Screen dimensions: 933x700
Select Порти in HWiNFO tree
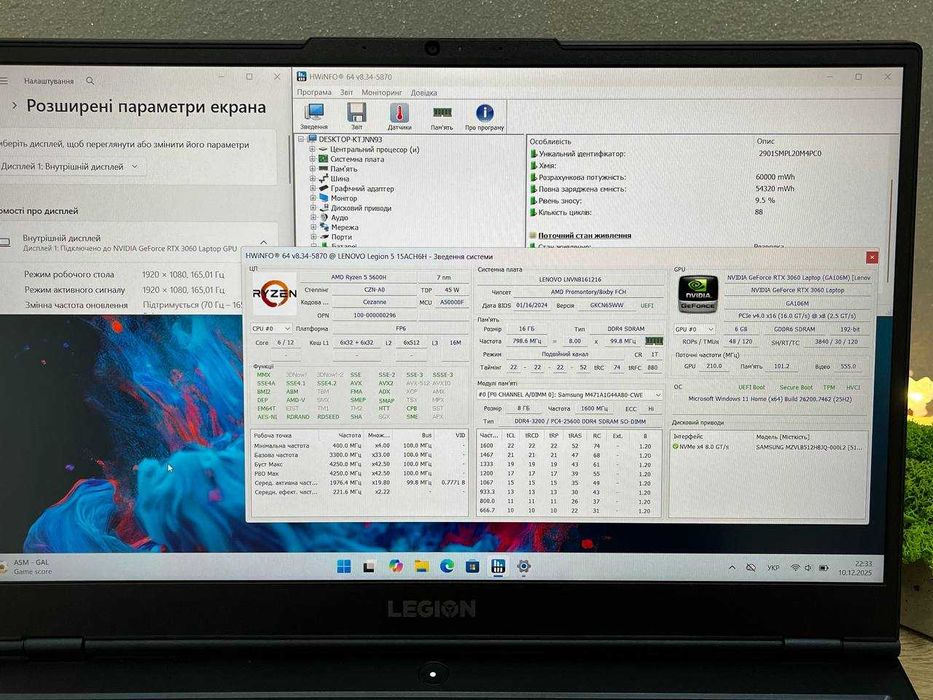[342, 236]
